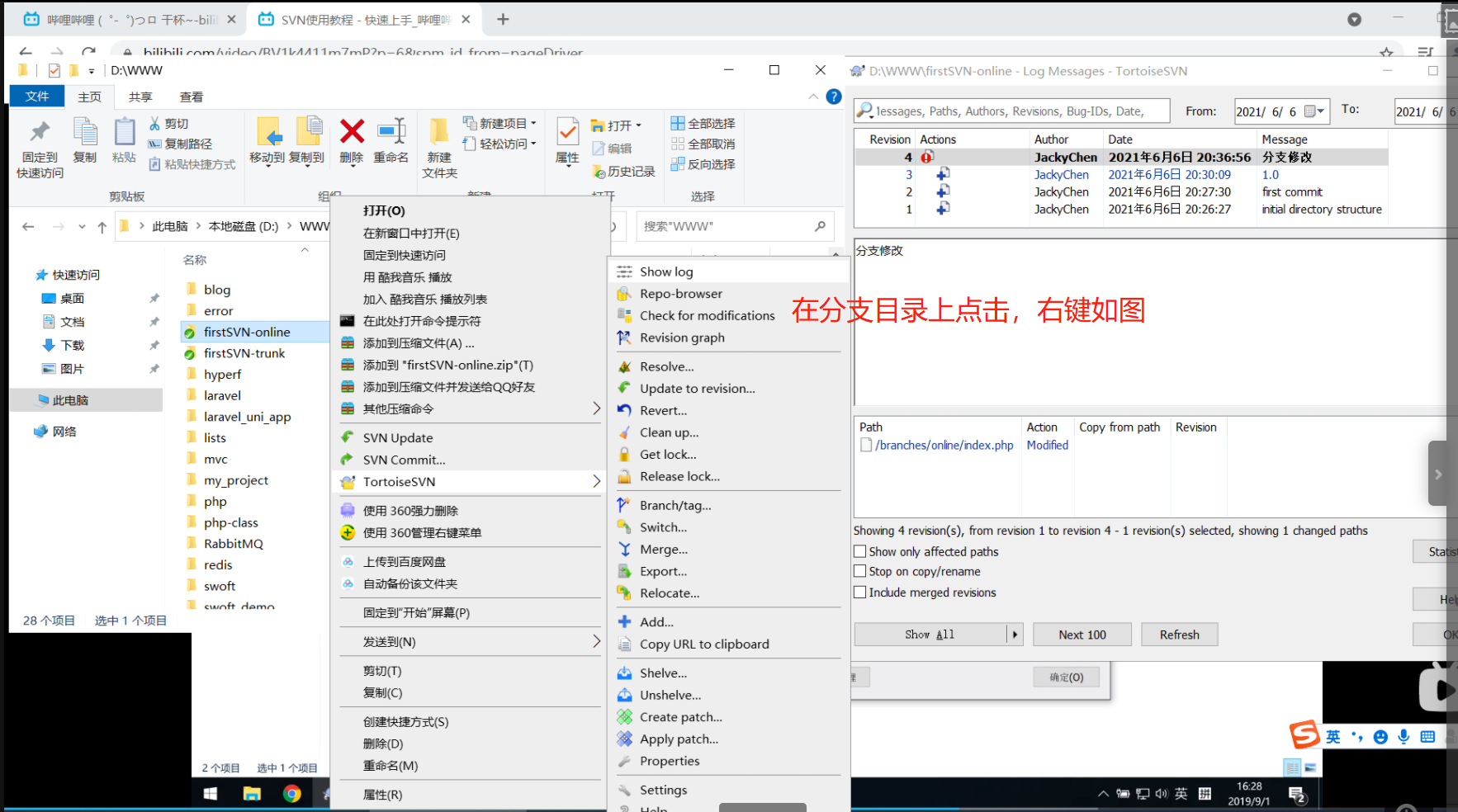Screen dimensions: 1458x812
Task: Switch to 查看 ribbon tab
Action: [192, 97]
